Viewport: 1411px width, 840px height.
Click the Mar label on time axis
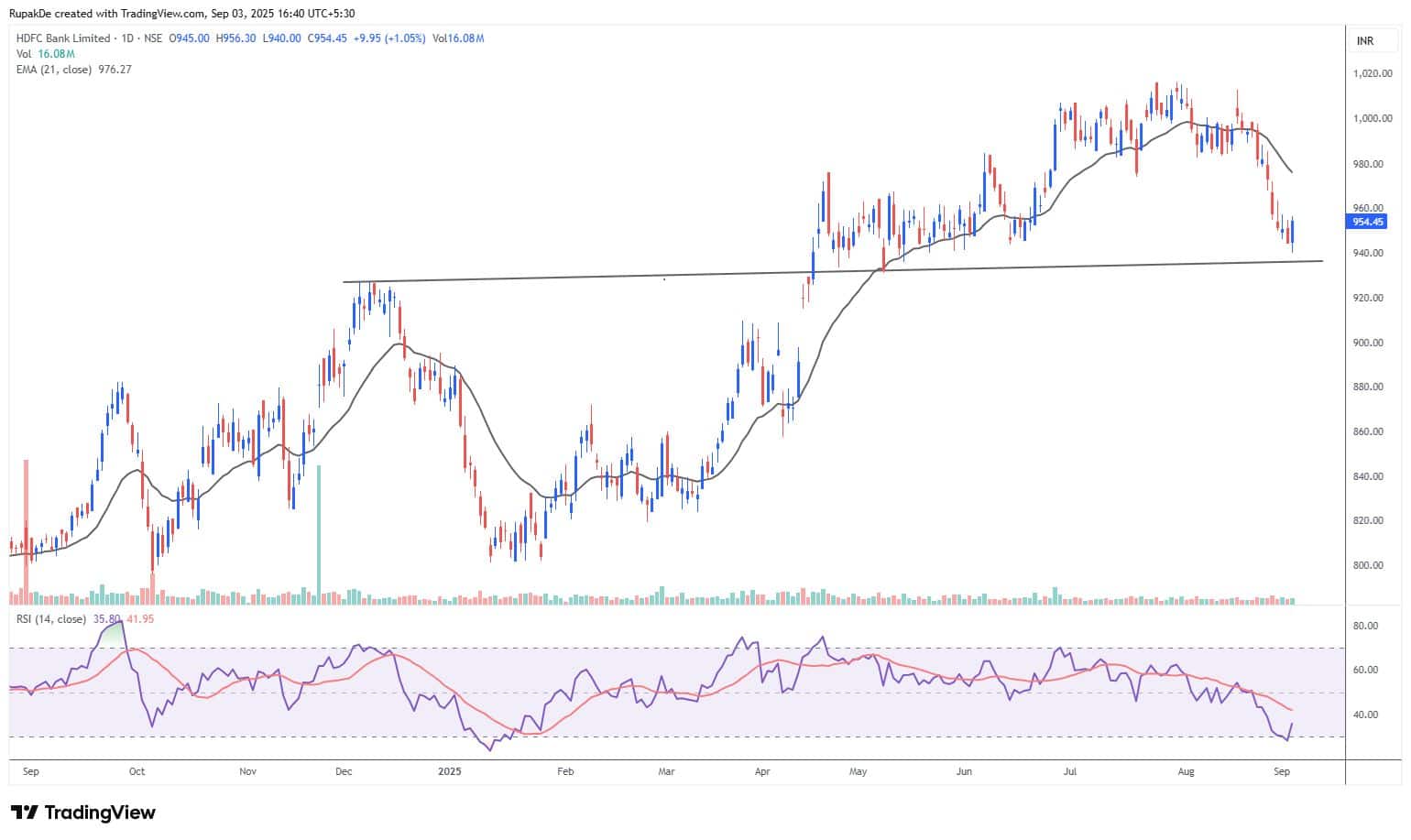coord(666,772)
